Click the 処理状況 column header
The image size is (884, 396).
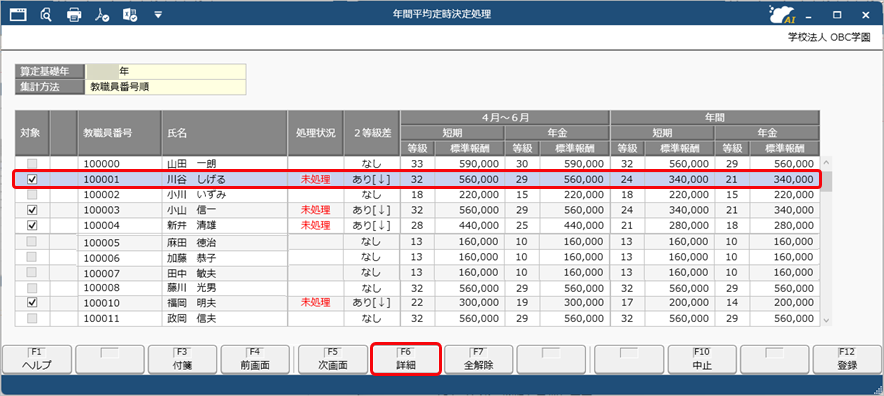[x=316, y=133]
